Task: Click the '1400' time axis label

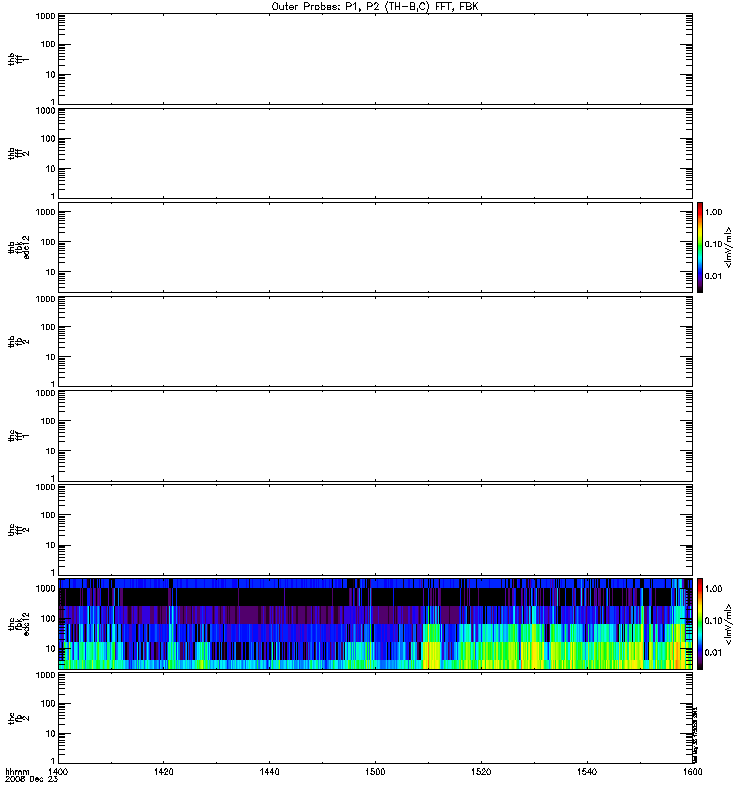Action: [57, 771]
